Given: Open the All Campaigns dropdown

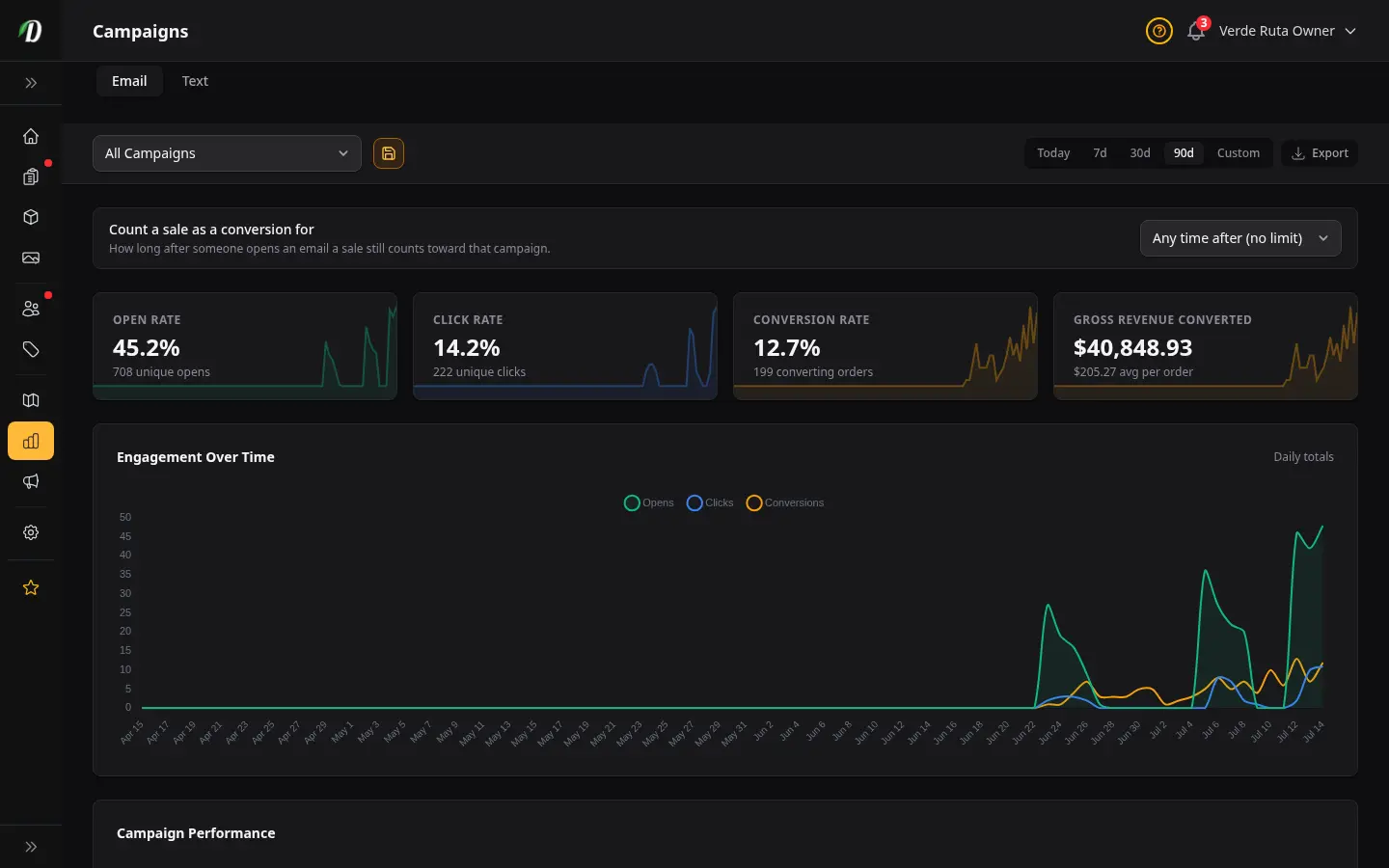Looking at the screenshot, I should pyautogui.click(x=227, y=153).
